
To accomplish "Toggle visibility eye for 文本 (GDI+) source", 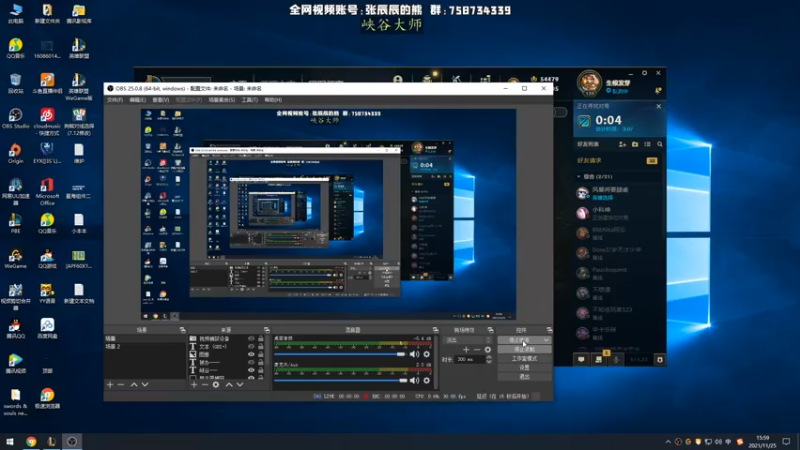I will pos(251,346).
